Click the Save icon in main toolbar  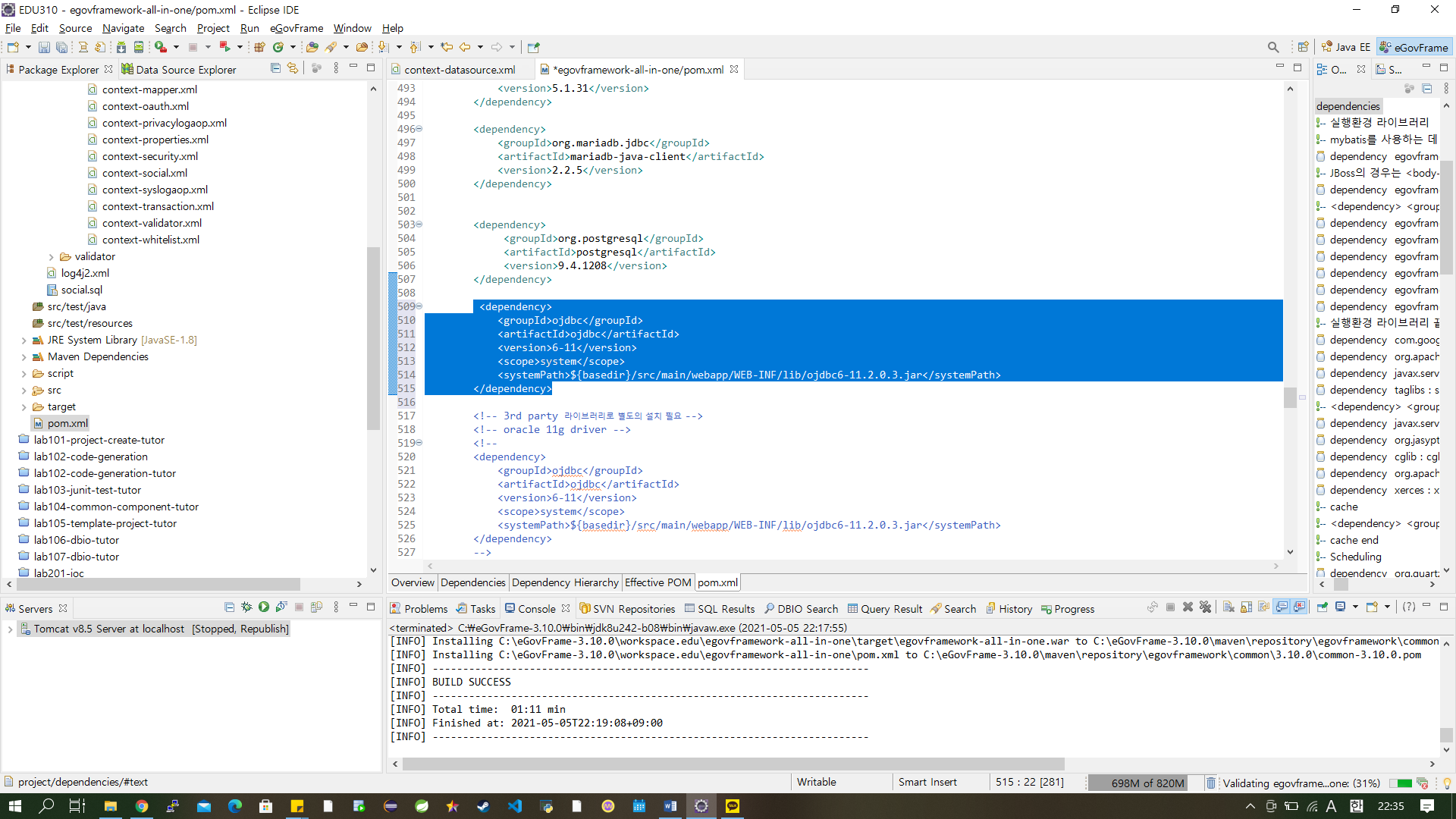44,47
